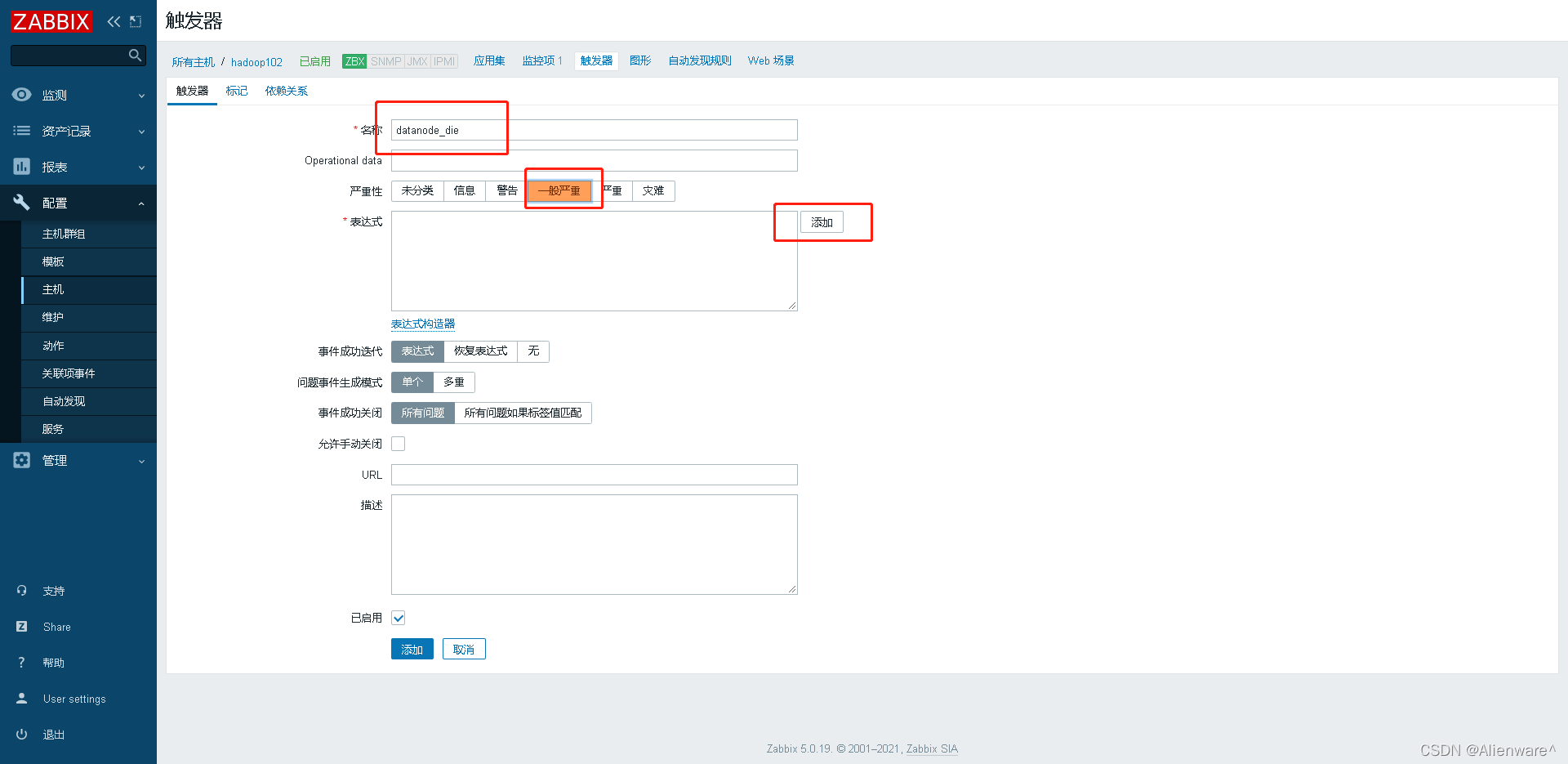Select severity 一般严重
This screenshot has width=1568, height=764.
tap(559, 190)
